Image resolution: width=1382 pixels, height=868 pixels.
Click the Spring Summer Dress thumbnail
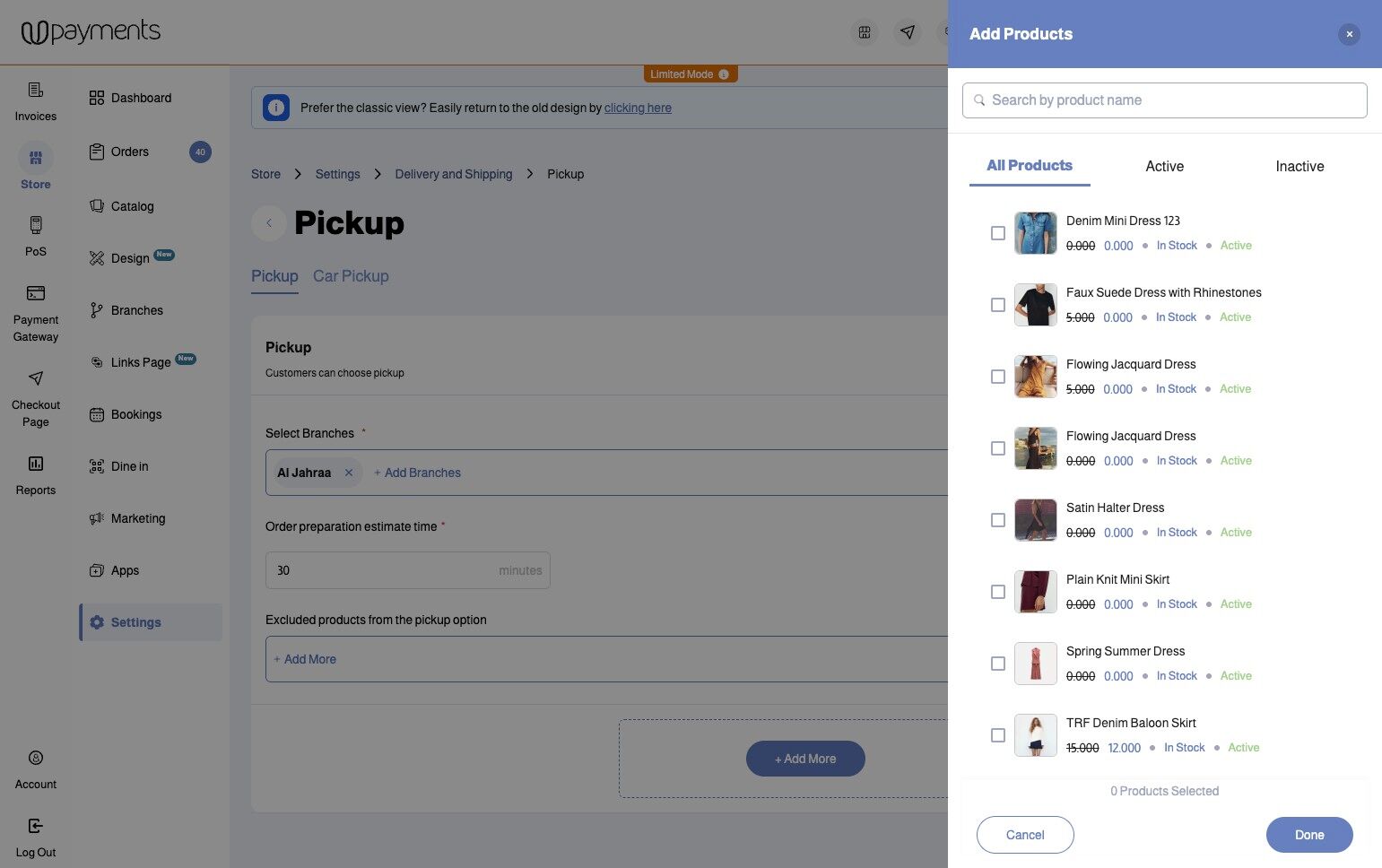1036,664
